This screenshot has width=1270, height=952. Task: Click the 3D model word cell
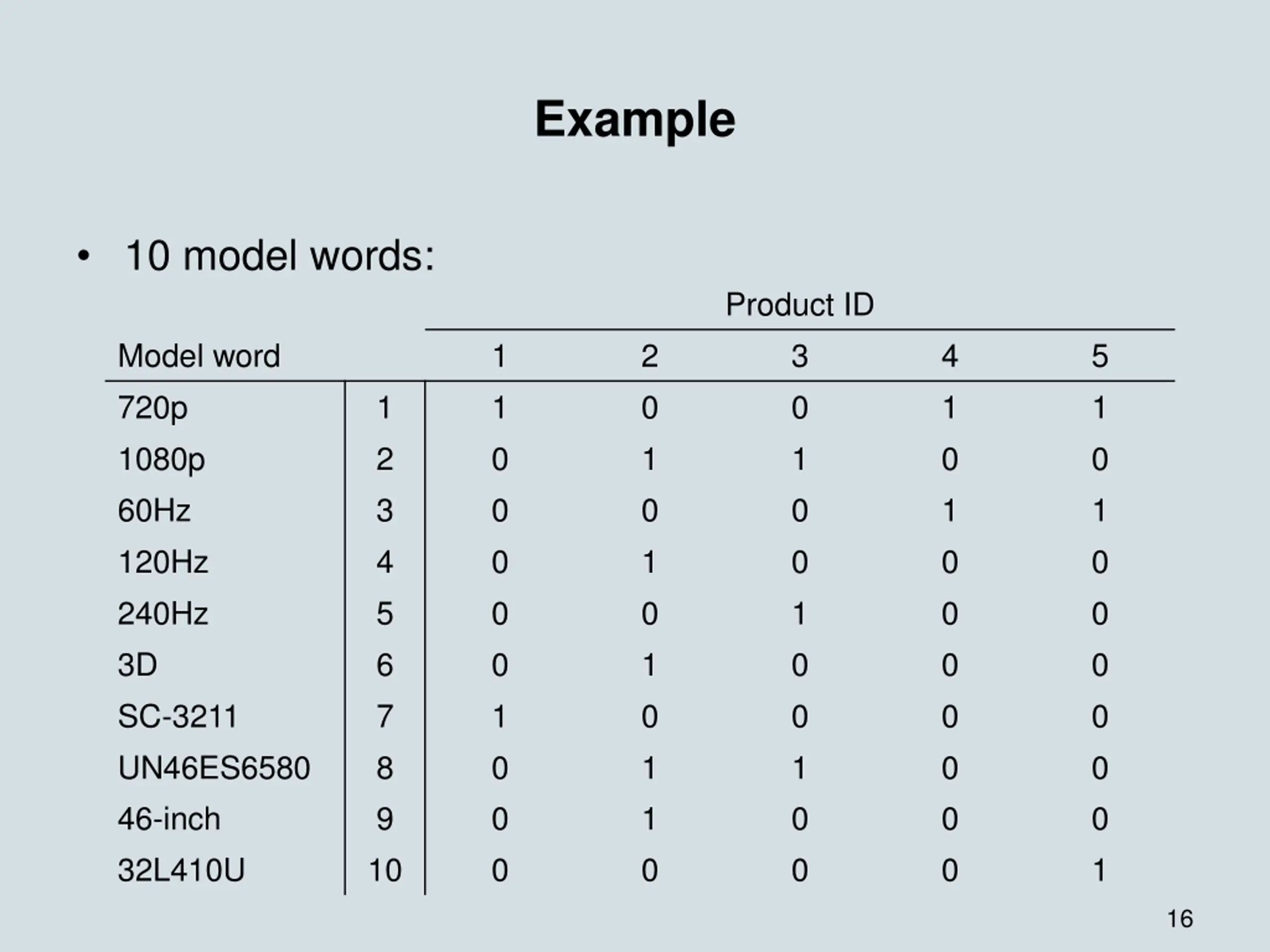(x=137, y=664)
